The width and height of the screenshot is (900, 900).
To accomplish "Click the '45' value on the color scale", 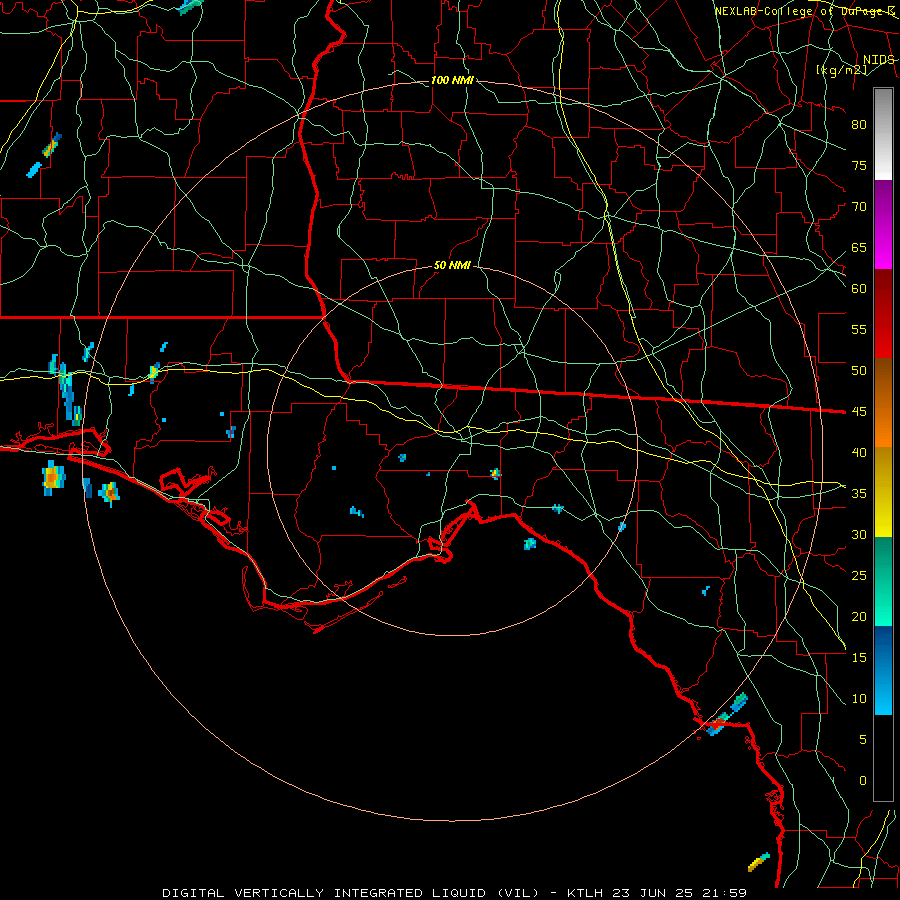I will point(859,412).
